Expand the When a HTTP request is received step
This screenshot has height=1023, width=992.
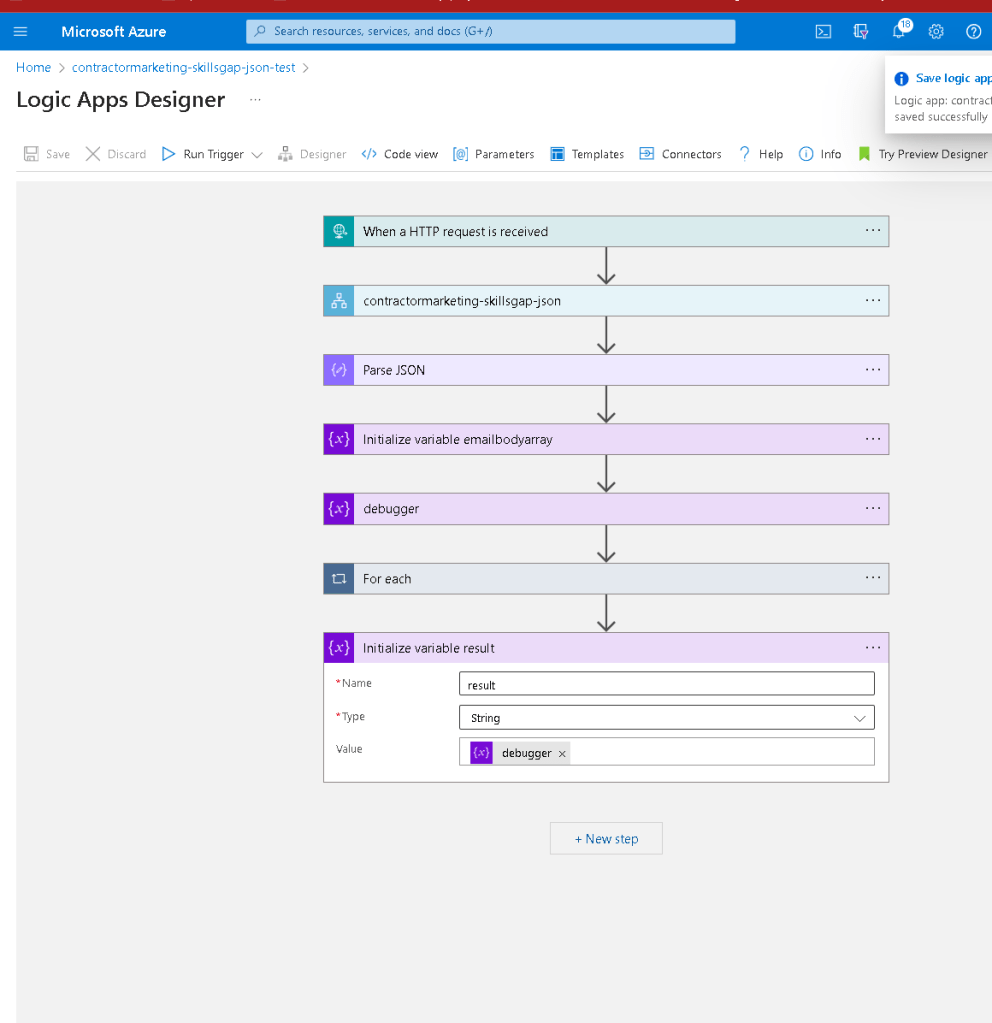[x=606, y=231]
